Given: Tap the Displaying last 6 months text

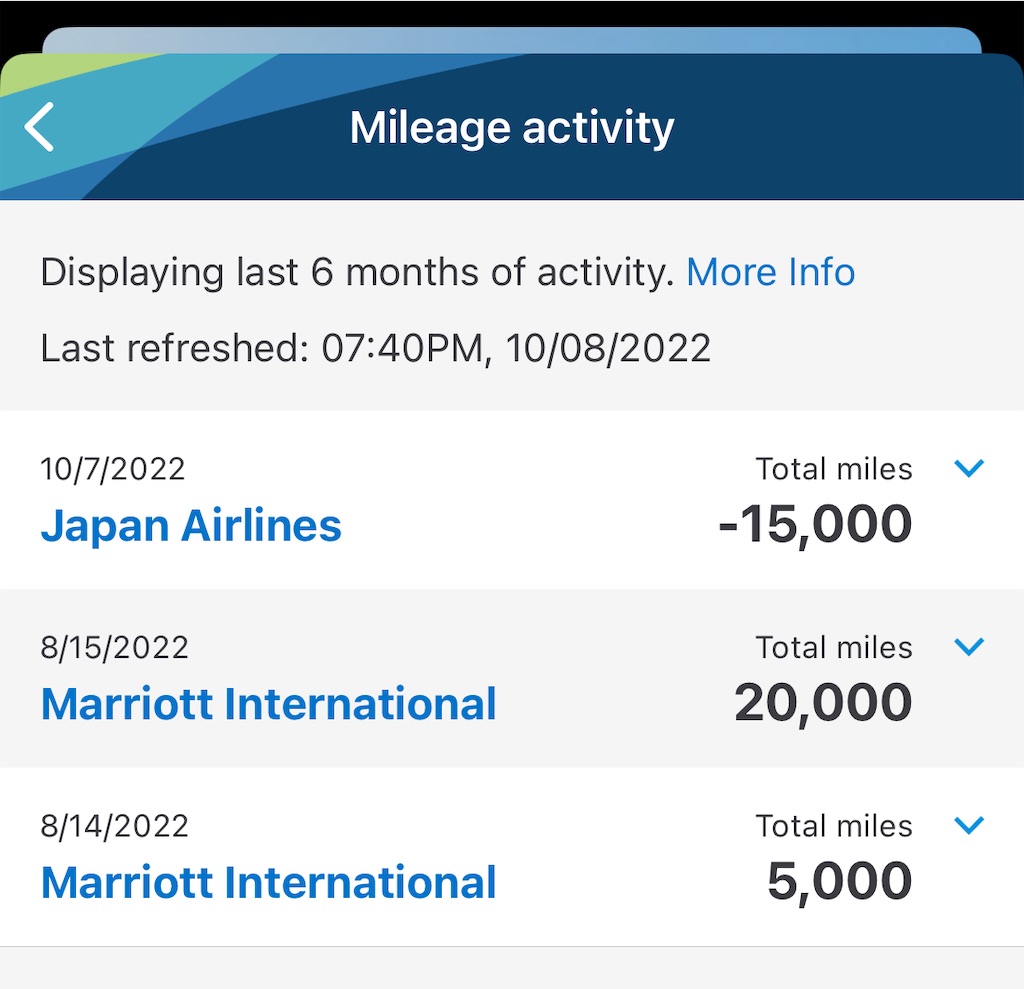Looking at the screenshot, I should click(x=357, y=272).
